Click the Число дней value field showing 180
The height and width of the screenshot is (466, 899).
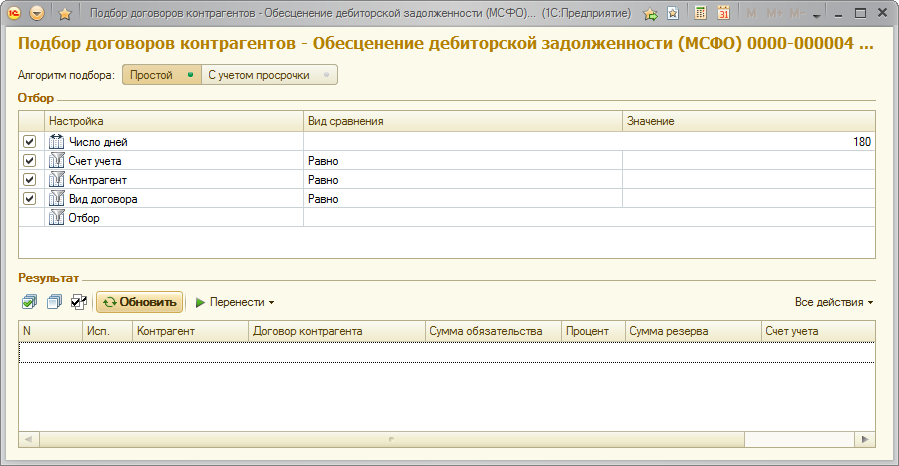point(748,142)
